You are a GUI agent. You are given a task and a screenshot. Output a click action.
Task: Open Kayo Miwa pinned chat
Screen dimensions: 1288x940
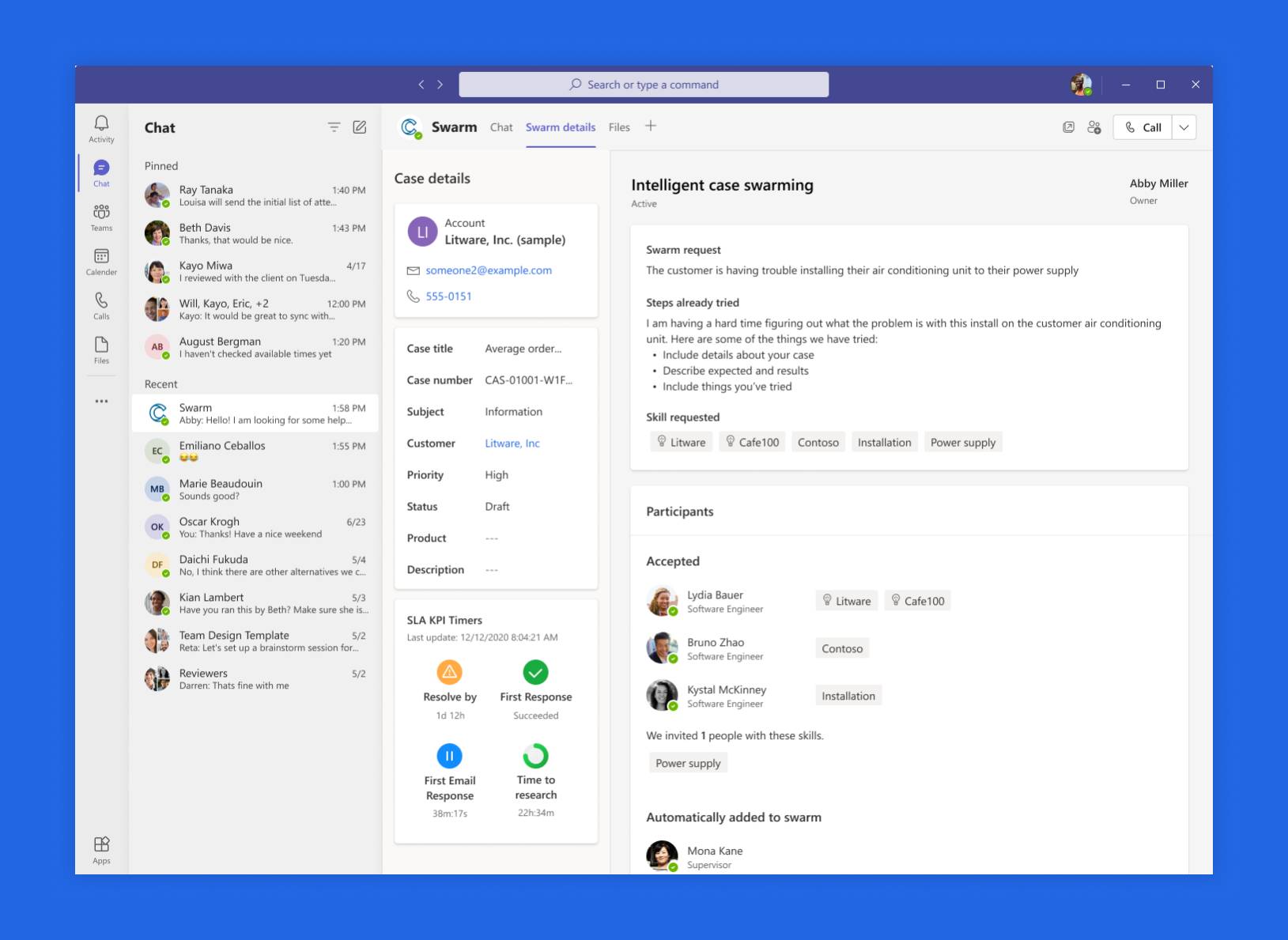click(255, 271)
